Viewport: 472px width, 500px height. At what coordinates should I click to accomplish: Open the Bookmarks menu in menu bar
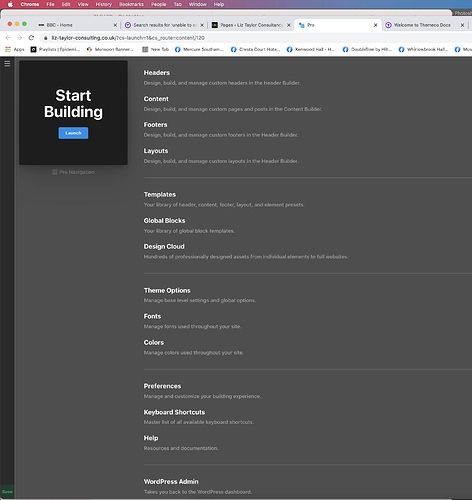click(x=131, y=4)
